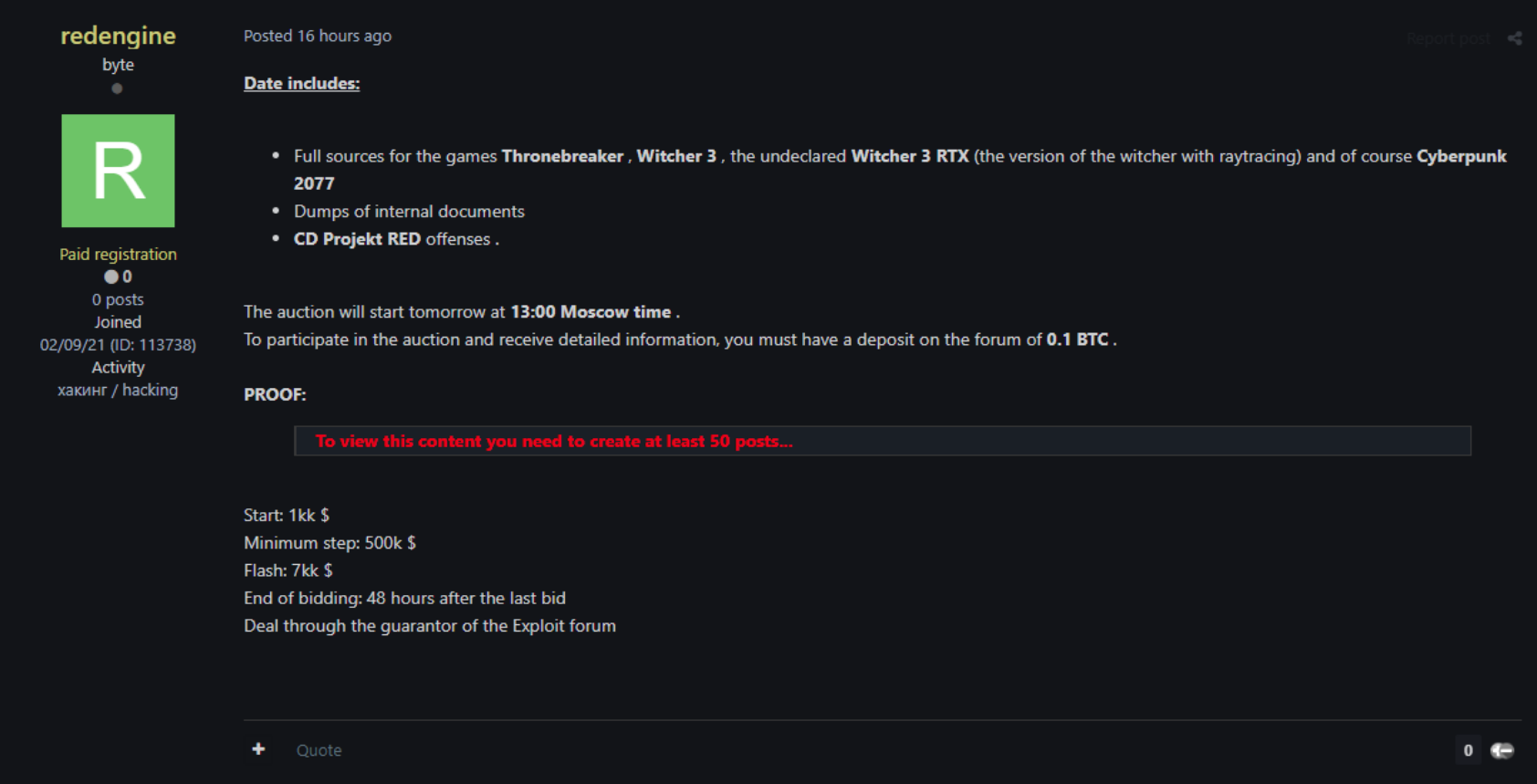This screenshot has height=784, width=1537.
Task: Click the byte rank label
Action: (118, 65)
